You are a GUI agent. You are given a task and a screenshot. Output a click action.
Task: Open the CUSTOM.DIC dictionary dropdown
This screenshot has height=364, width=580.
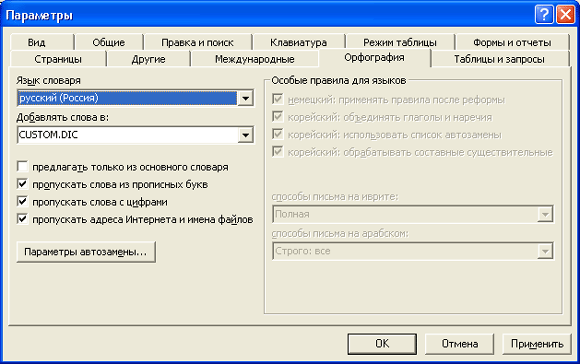(245, 135)
